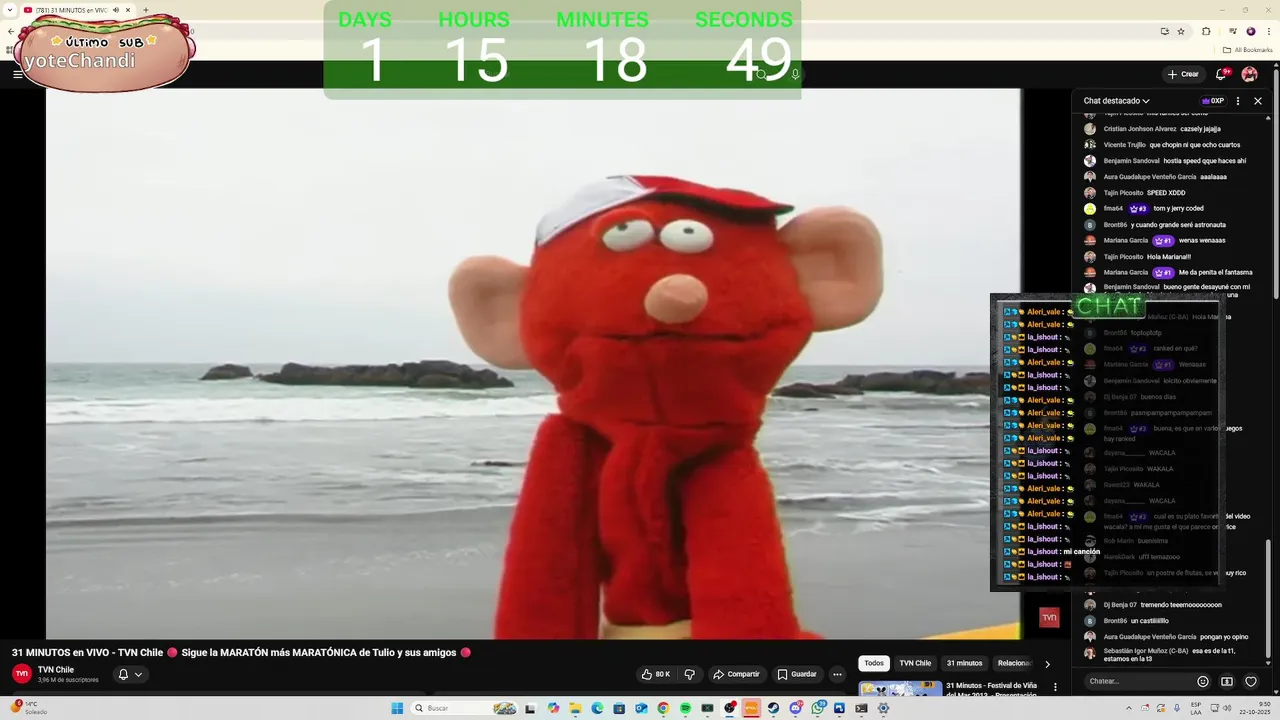Click Aura Guadalupe 'pongan yo opino' message
Image resolution: width=1280 pixels, height=720 pixels.
pyautogui.click(x=1166, y=637)
